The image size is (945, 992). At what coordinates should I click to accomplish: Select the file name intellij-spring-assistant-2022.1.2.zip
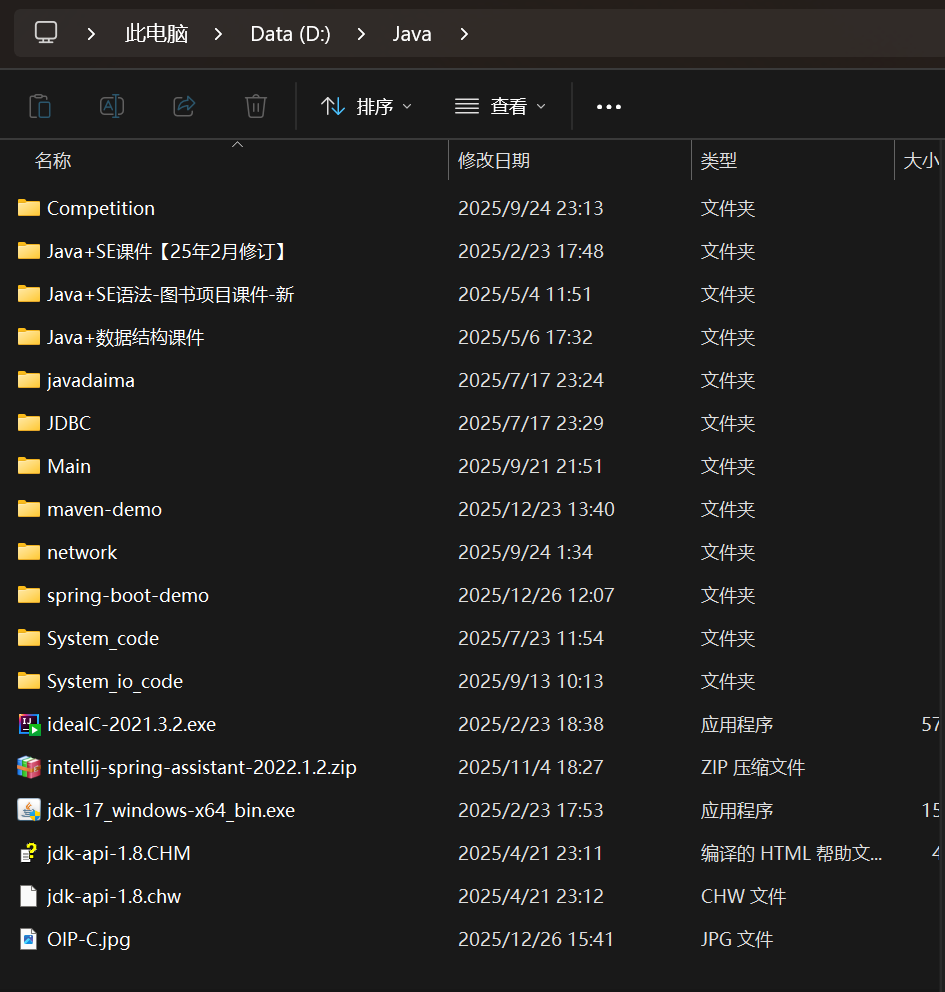(x=202, y=767)
